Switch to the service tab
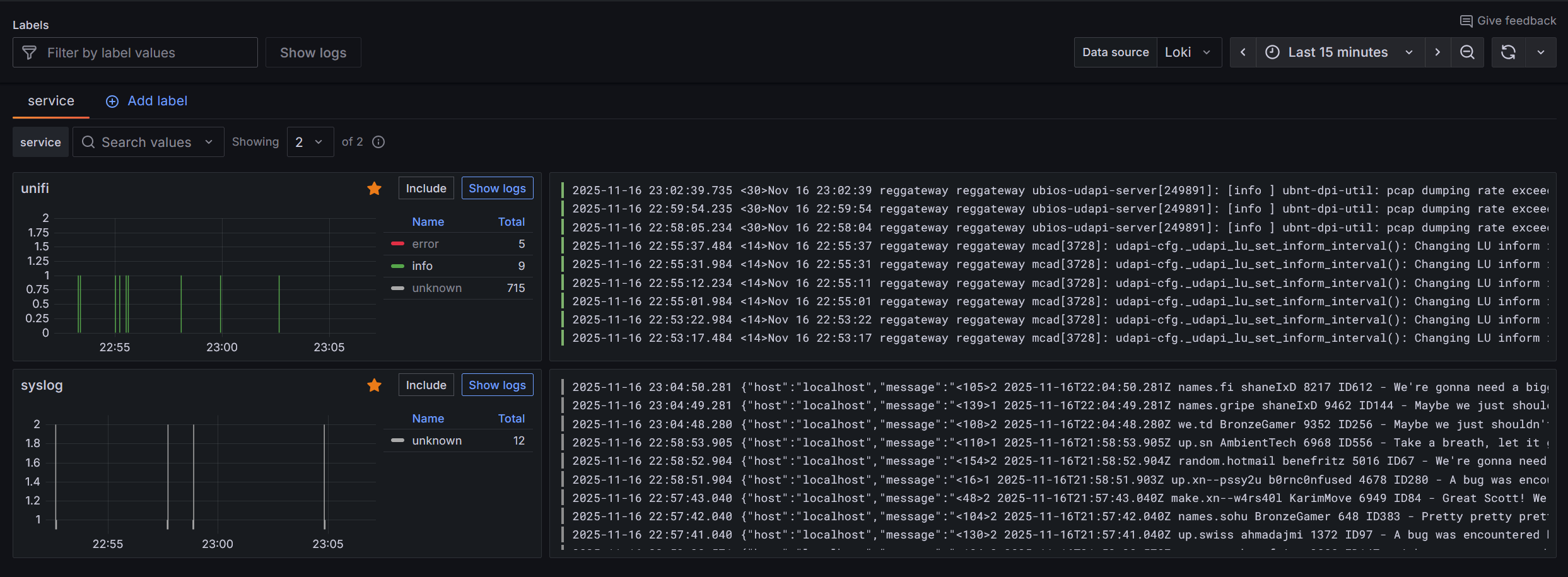This screenshot has height=577, width=1568. coord(50,101)
